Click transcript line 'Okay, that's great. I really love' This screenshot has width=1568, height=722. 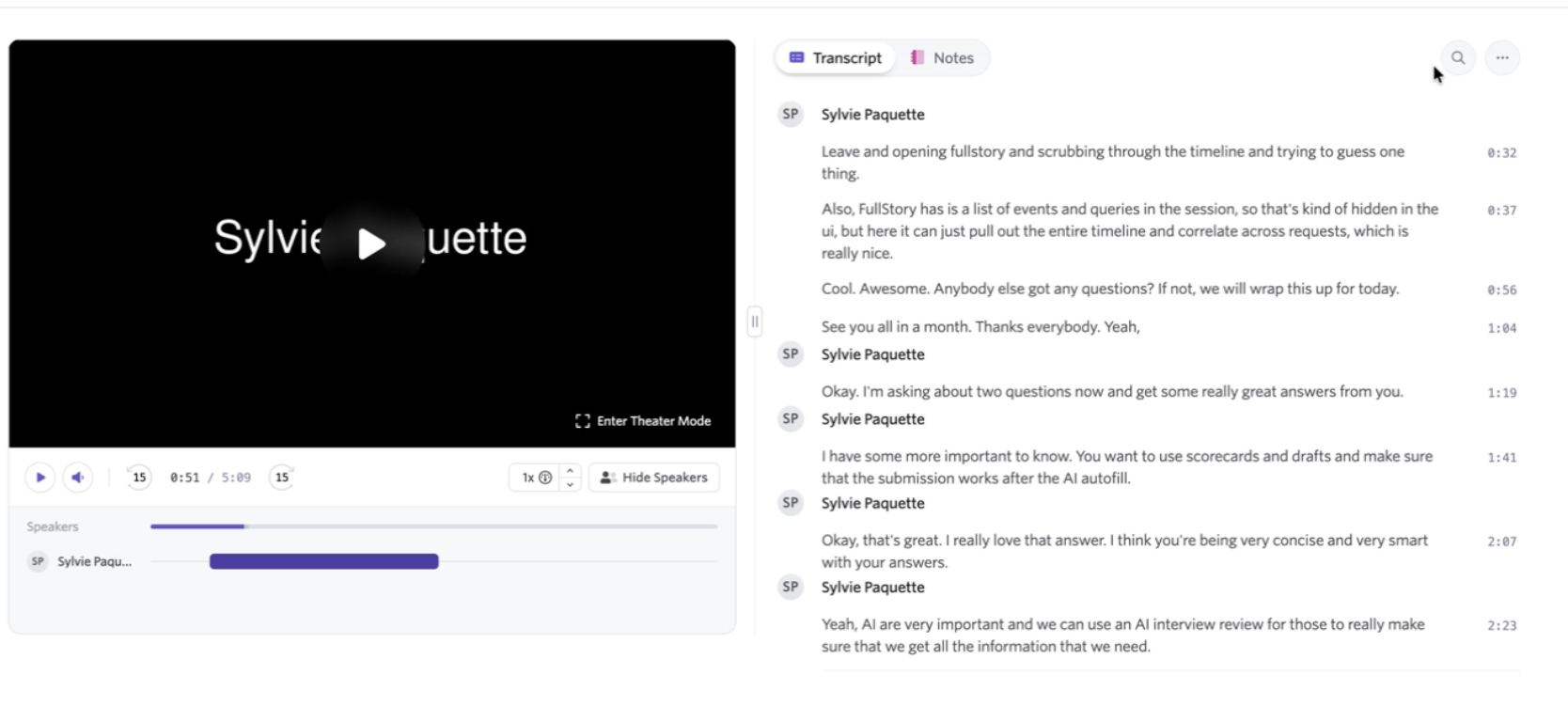(1124, 551)
